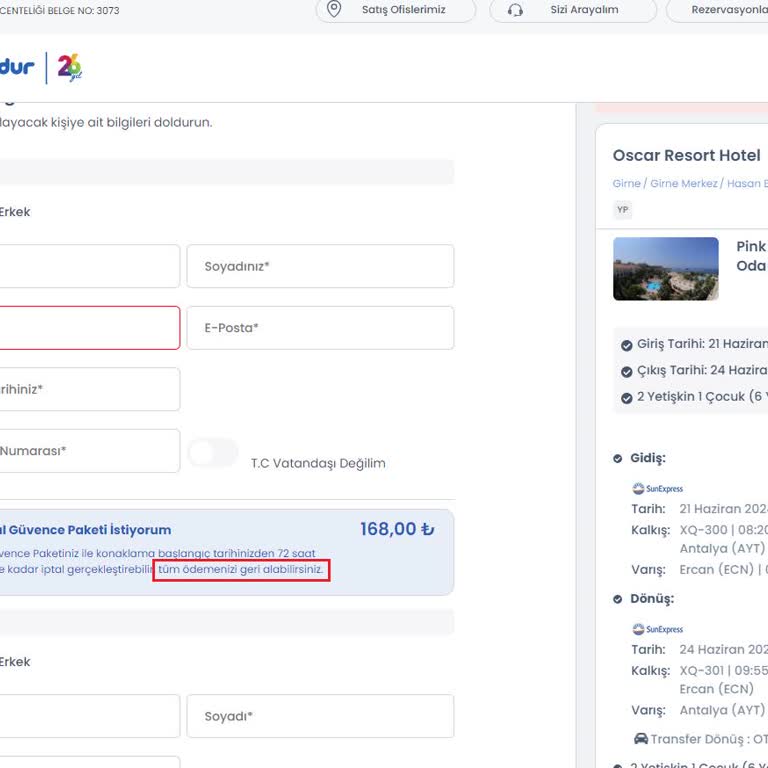768x768 pixels.
Task: Click the YP badge under the hotel name
Action: tap(623, 210)
